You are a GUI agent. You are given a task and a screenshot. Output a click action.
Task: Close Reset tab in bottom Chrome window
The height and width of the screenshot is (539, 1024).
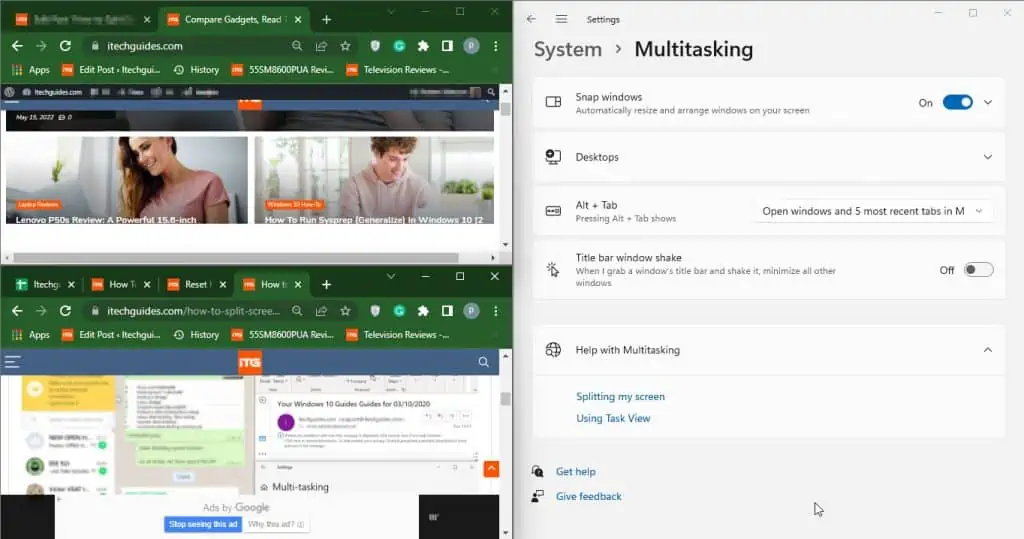pyautogui.click(x=223, y=284)
